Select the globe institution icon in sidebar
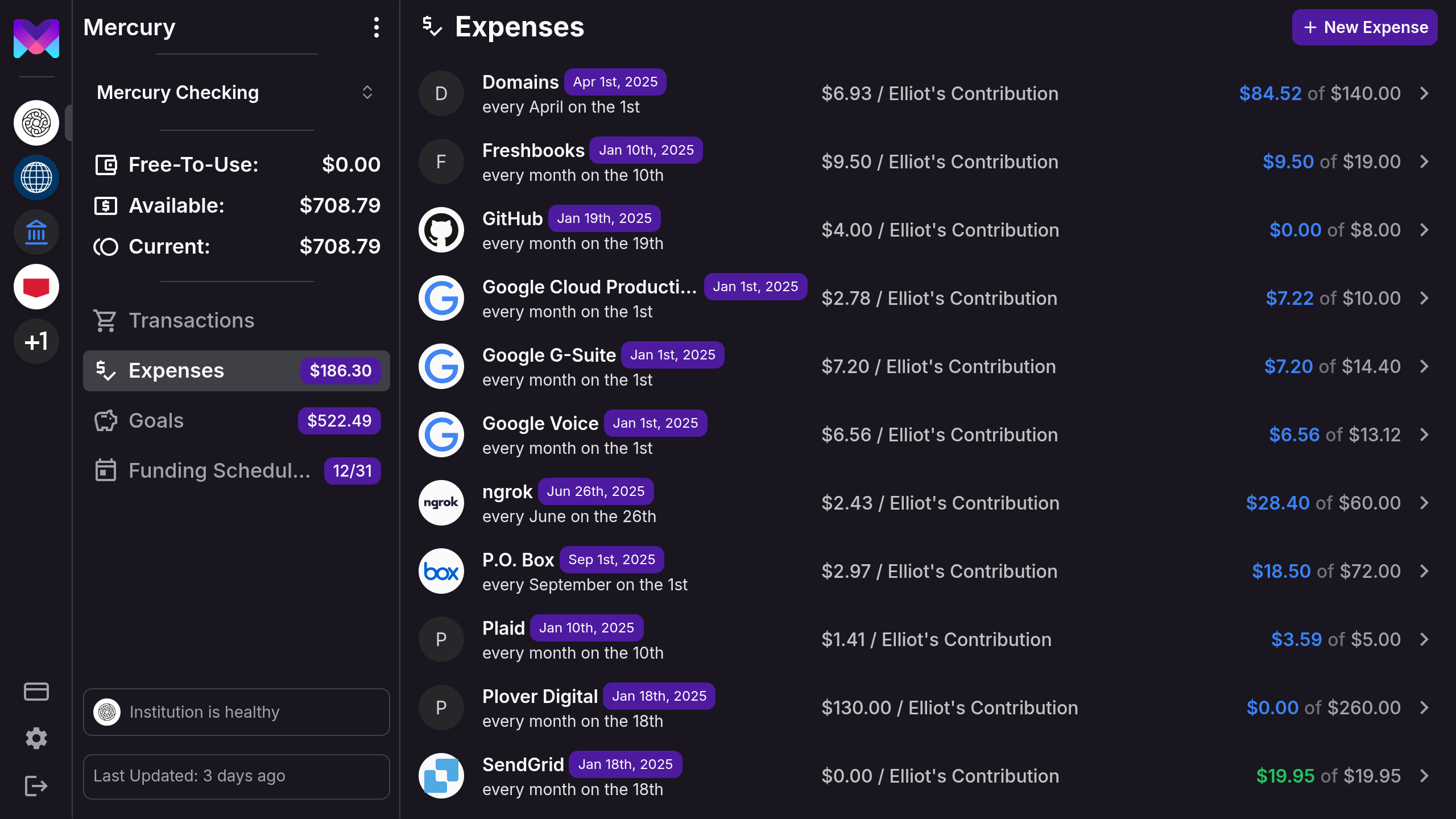The height and width of the screenshot is (819, 1456). click(x=36, y=177)
